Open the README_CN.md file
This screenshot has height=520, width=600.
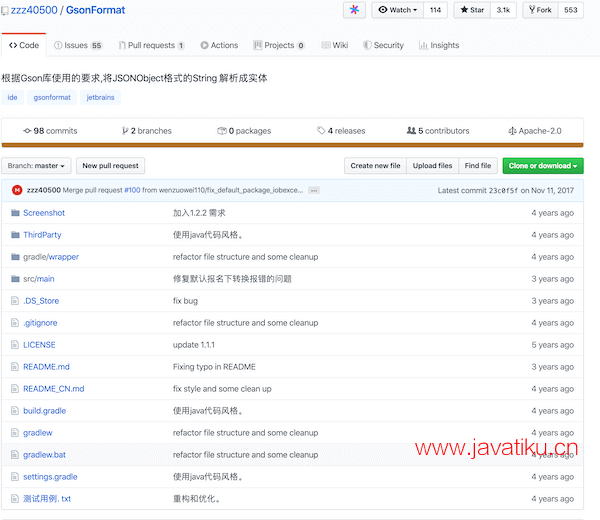[54, 389]
